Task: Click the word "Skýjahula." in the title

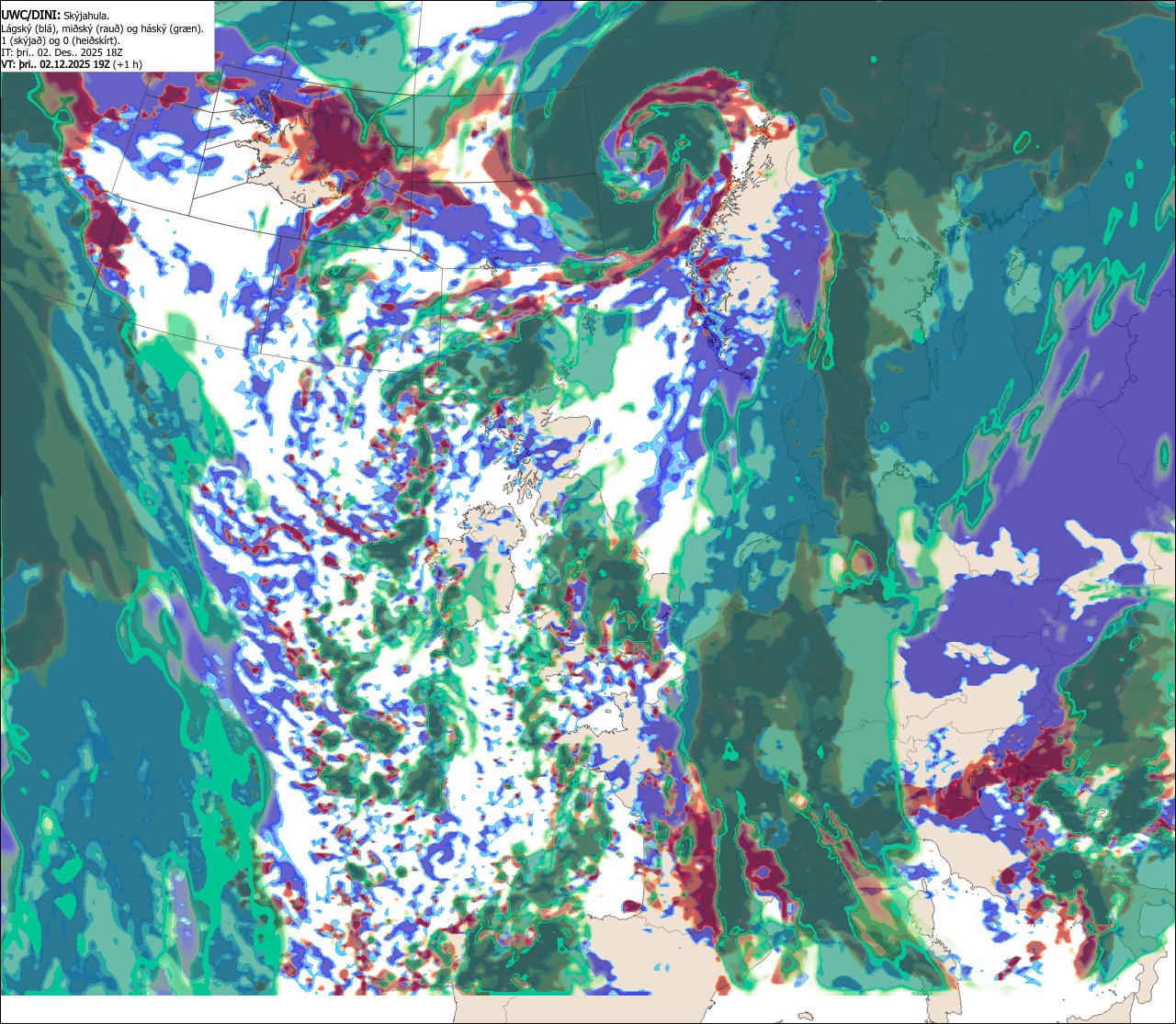Action: click(85, 16)
